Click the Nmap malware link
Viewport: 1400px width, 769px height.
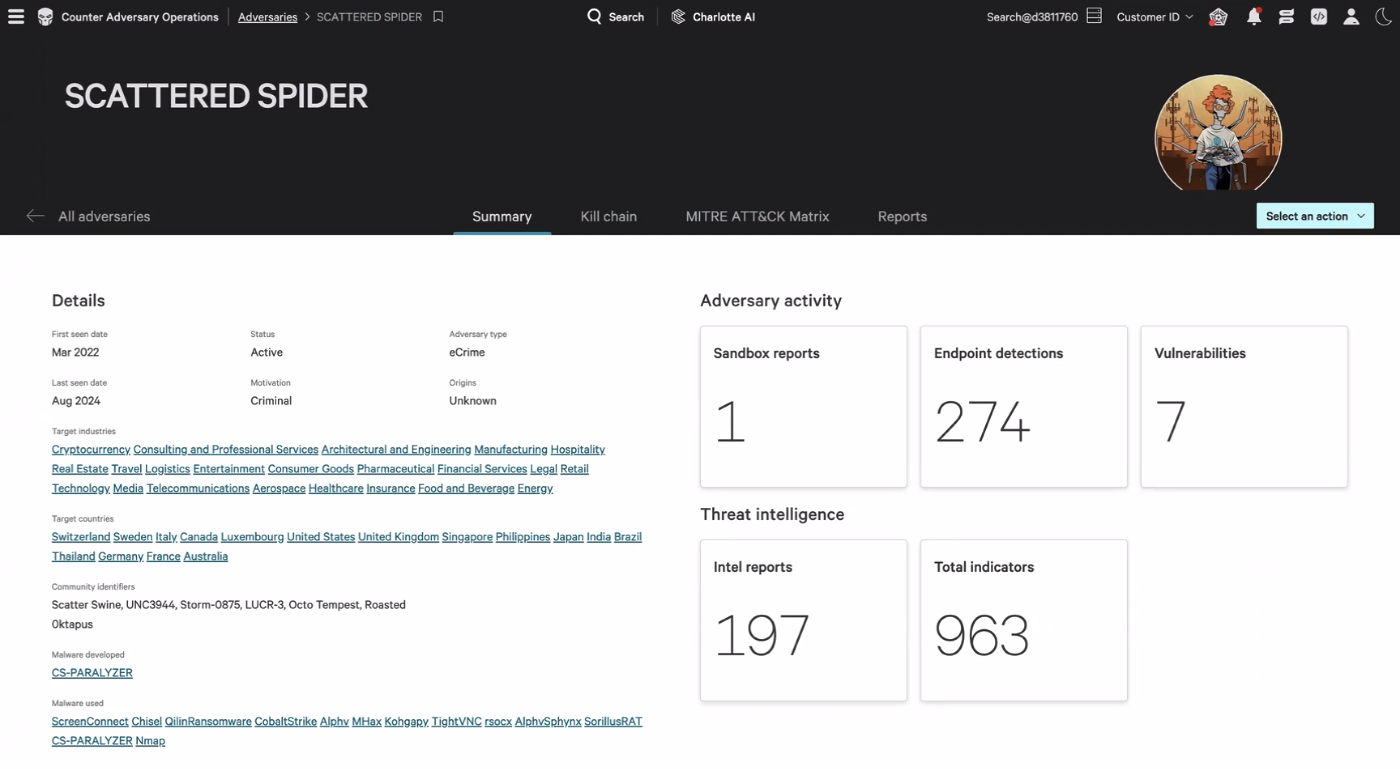150,741
